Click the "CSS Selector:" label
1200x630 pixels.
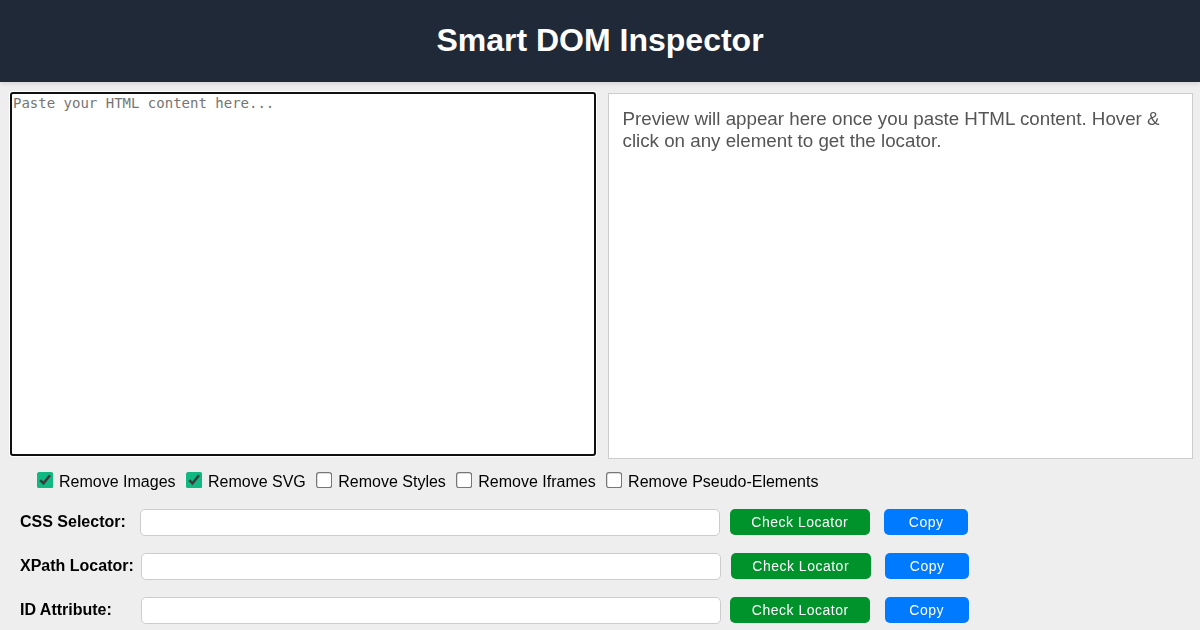[73, 522]
